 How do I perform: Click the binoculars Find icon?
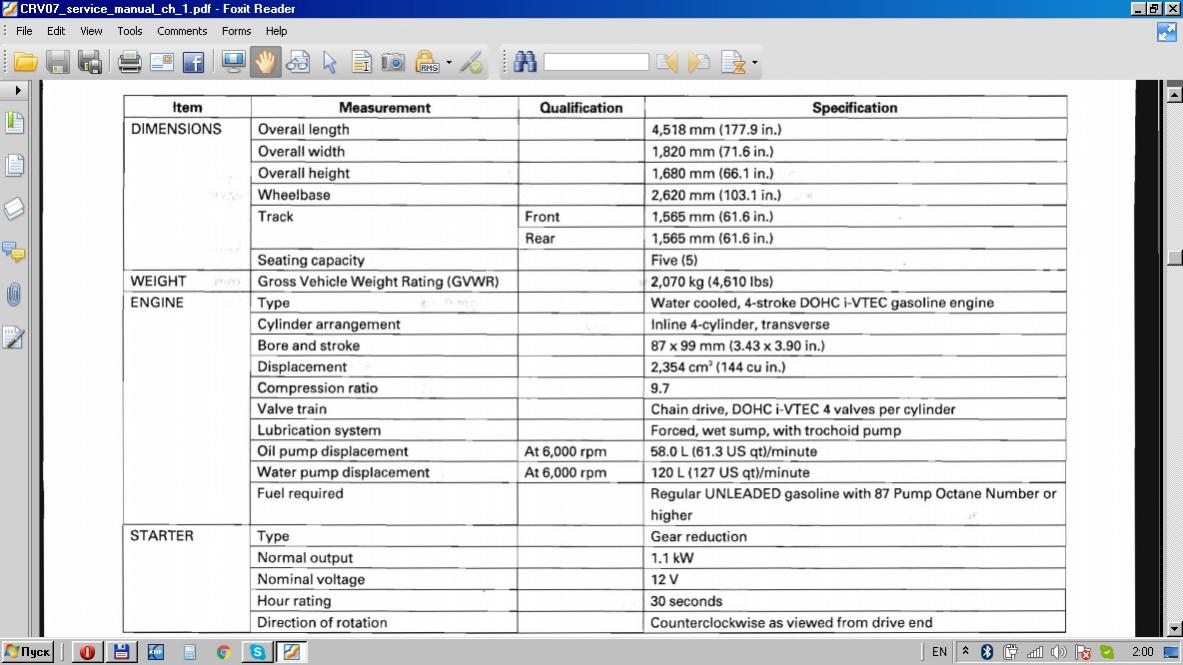pos(525,63)
